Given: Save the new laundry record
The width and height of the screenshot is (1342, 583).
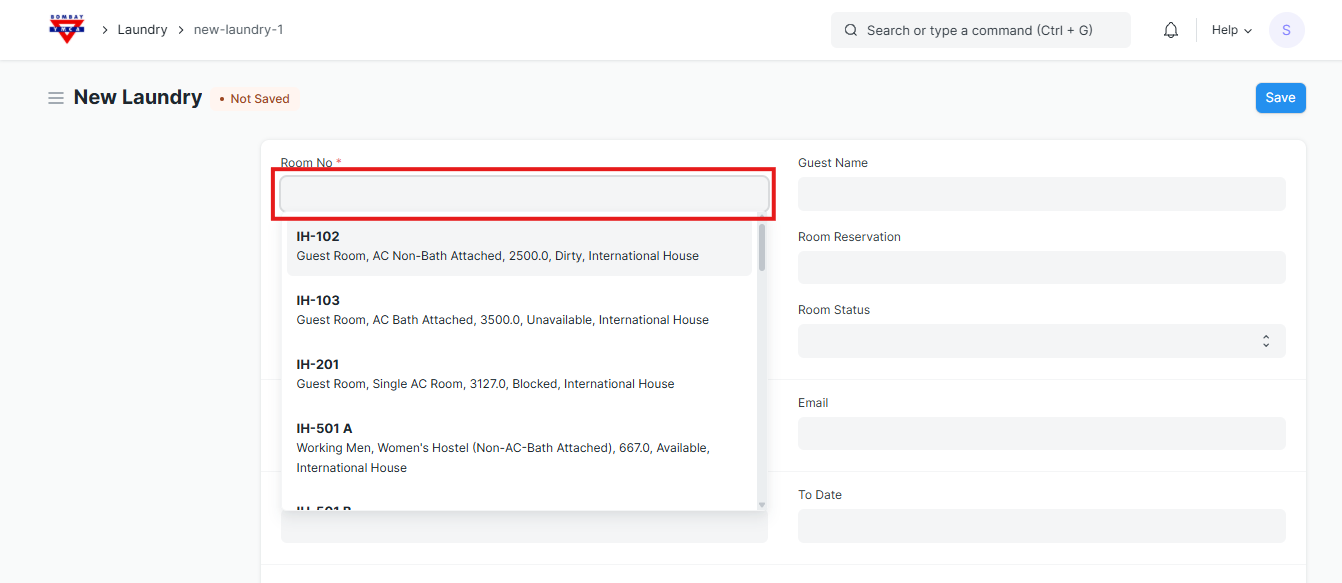Looking at the screenshot, I should (x=1280, y=98).
